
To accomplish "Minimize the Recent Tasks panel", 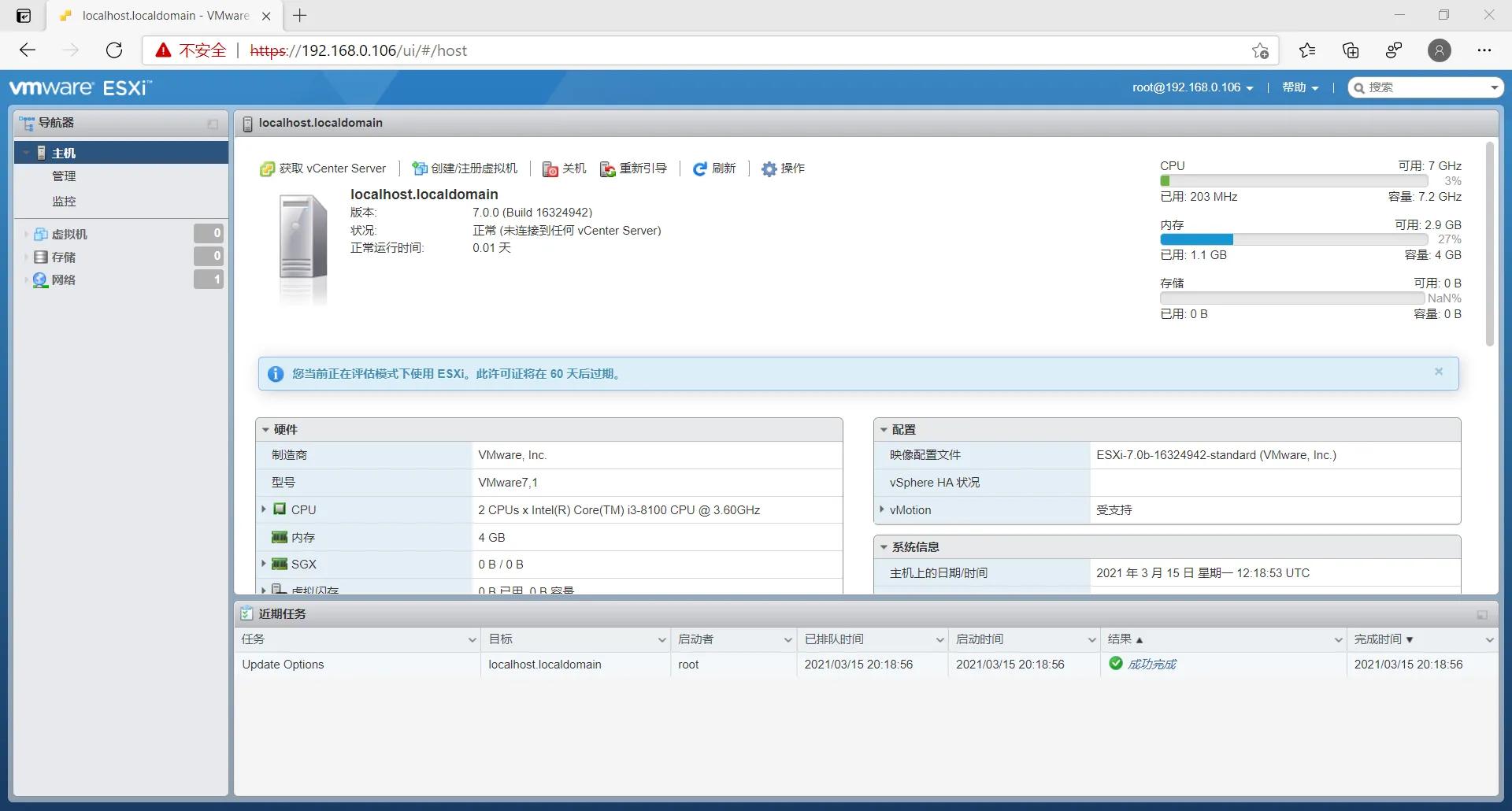I will 1482,615.
